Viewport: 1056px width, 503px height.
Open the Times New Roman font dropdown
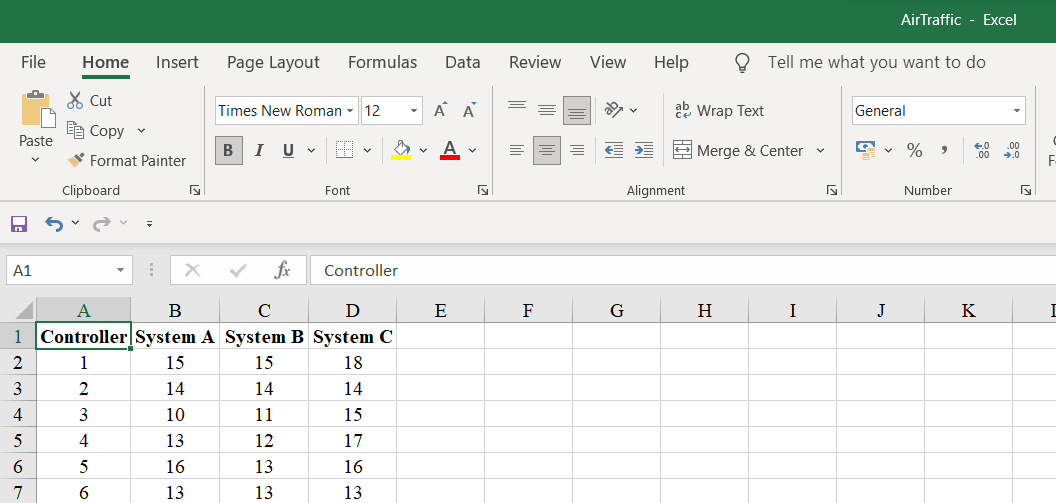[351, 111]
